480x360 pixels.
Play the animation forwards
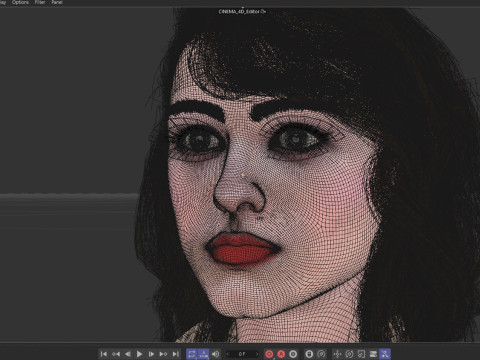(x=140, y=354)
